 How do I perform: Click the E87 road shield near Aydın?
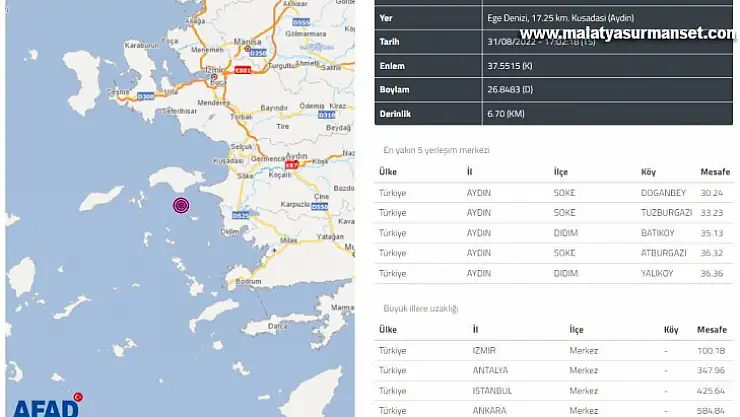click(292, 163)
